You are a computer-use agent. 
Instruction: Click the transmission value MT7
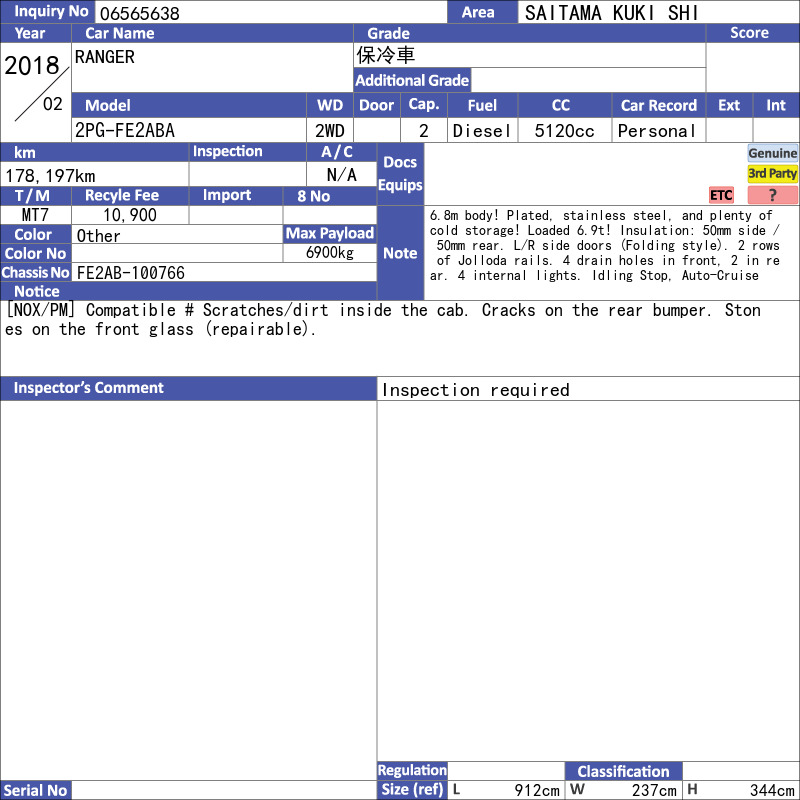click(36, 215)
